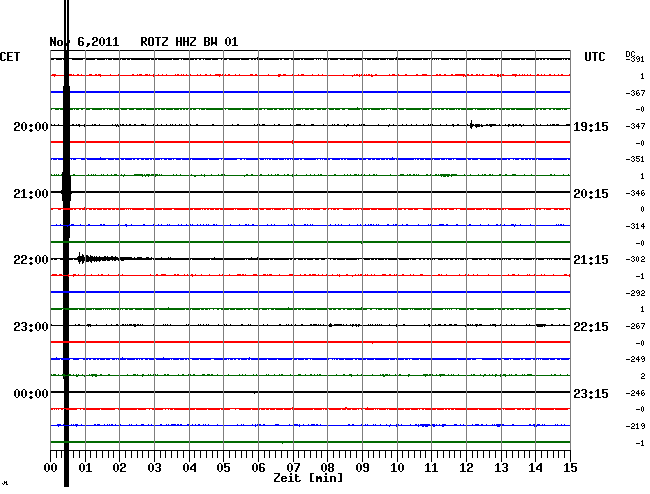Click minute 15 on the time axis
The height and width of the screenshot is (494, 650).
click(x=570, y=467)
